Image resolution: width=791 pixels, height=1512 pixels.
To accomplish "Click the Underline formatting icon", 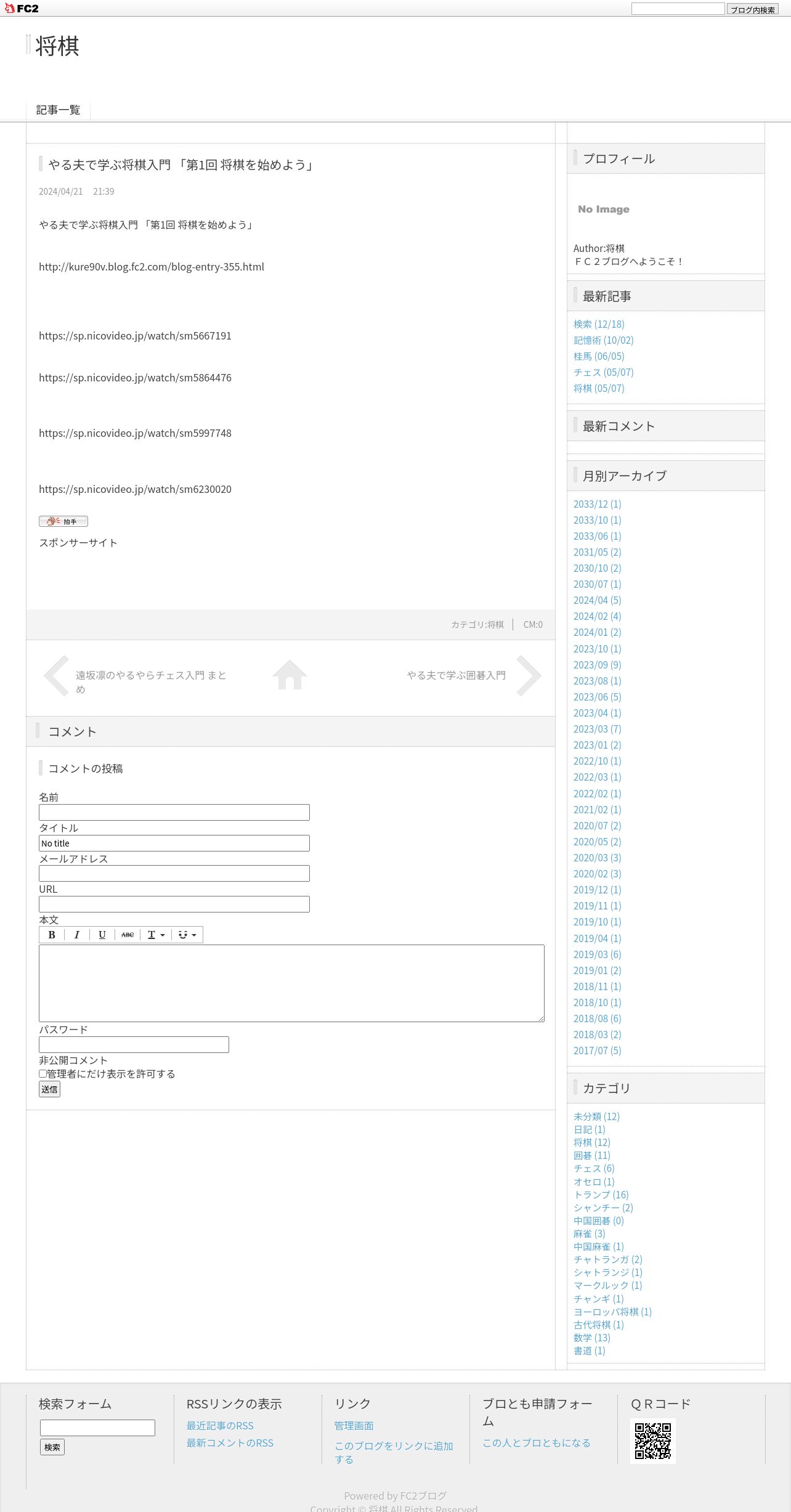I will tap(102, 935).
